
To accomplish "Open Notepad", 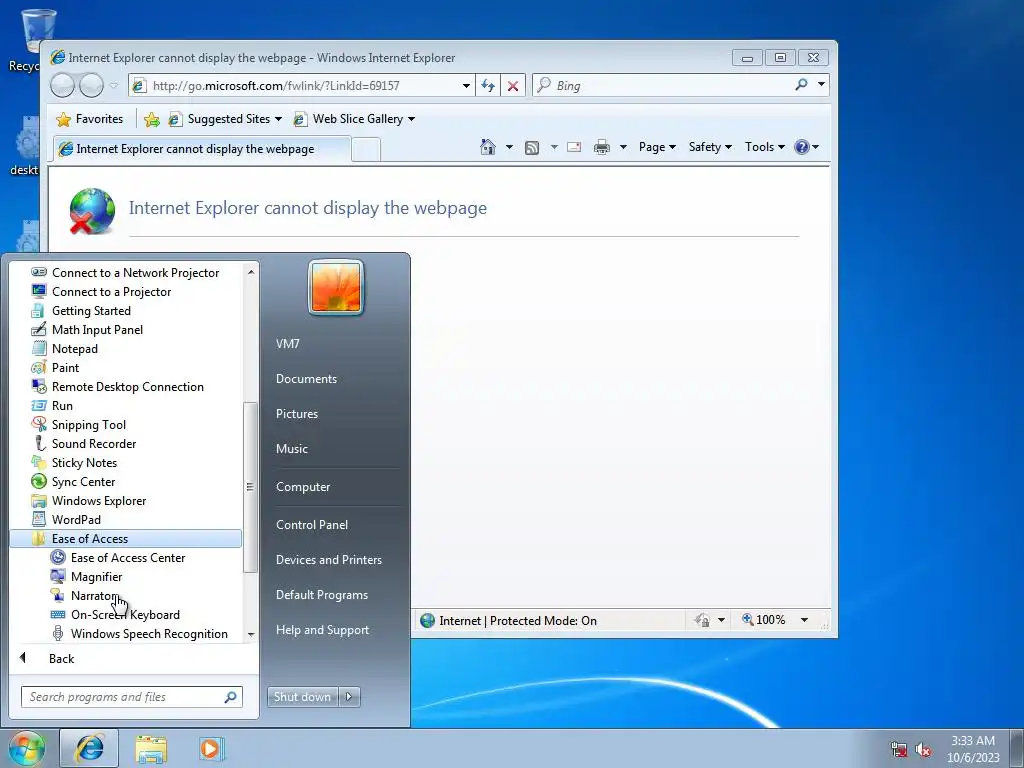I will pyautogui.click(x=74, y=349).
